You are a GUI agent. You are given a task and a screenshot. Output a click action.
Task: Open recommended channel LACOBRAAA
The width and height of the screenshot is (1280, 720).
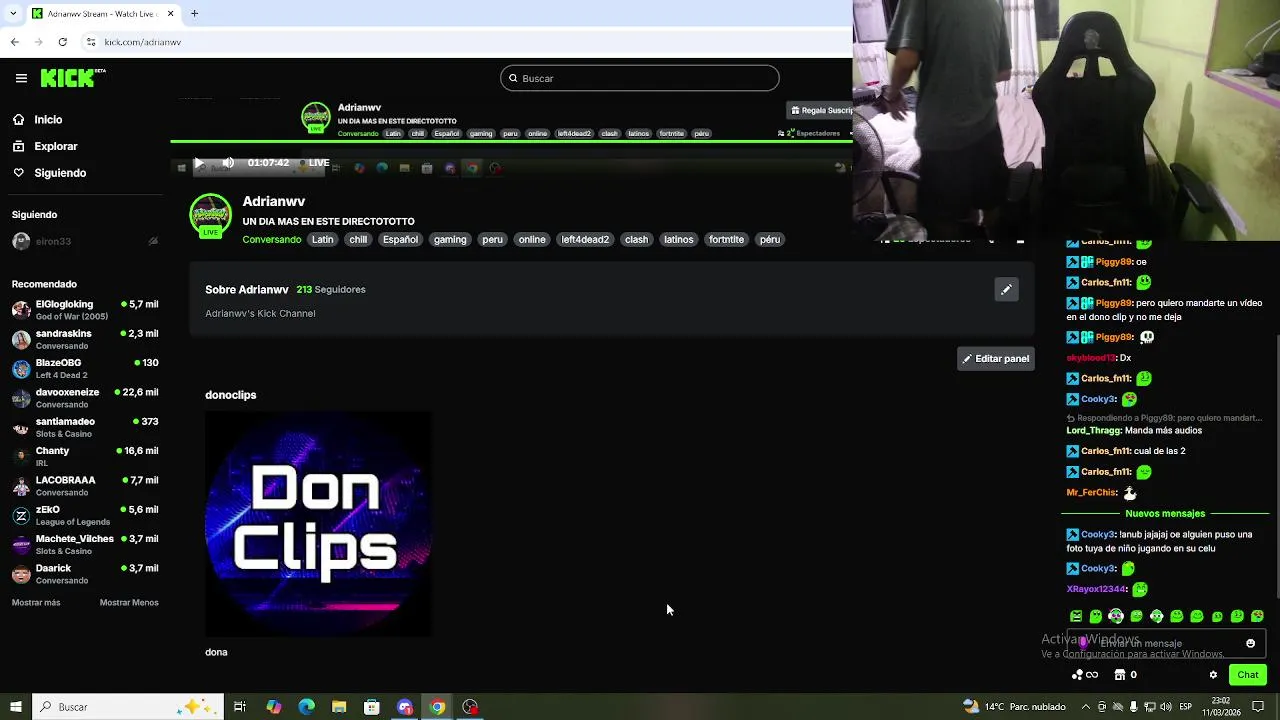[x=85, y=486]
